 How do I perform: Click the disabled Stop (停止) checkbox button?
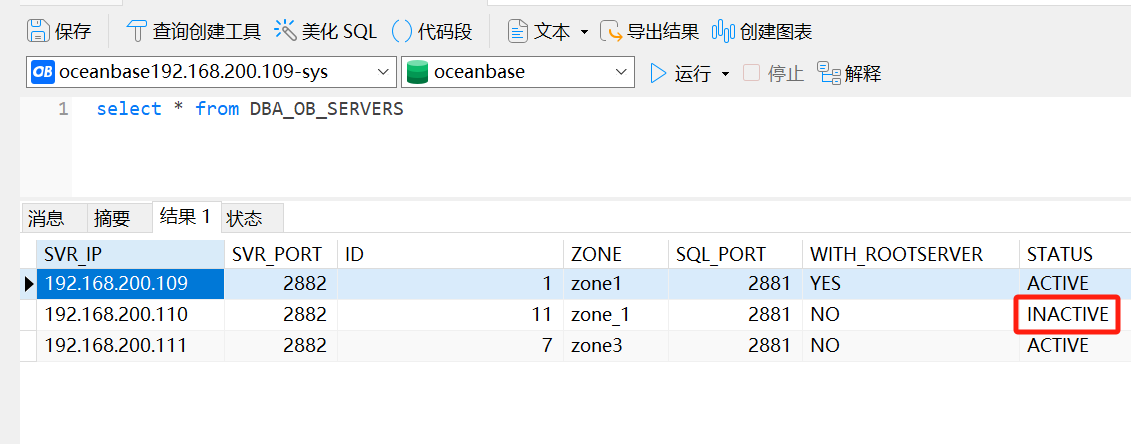752,73
